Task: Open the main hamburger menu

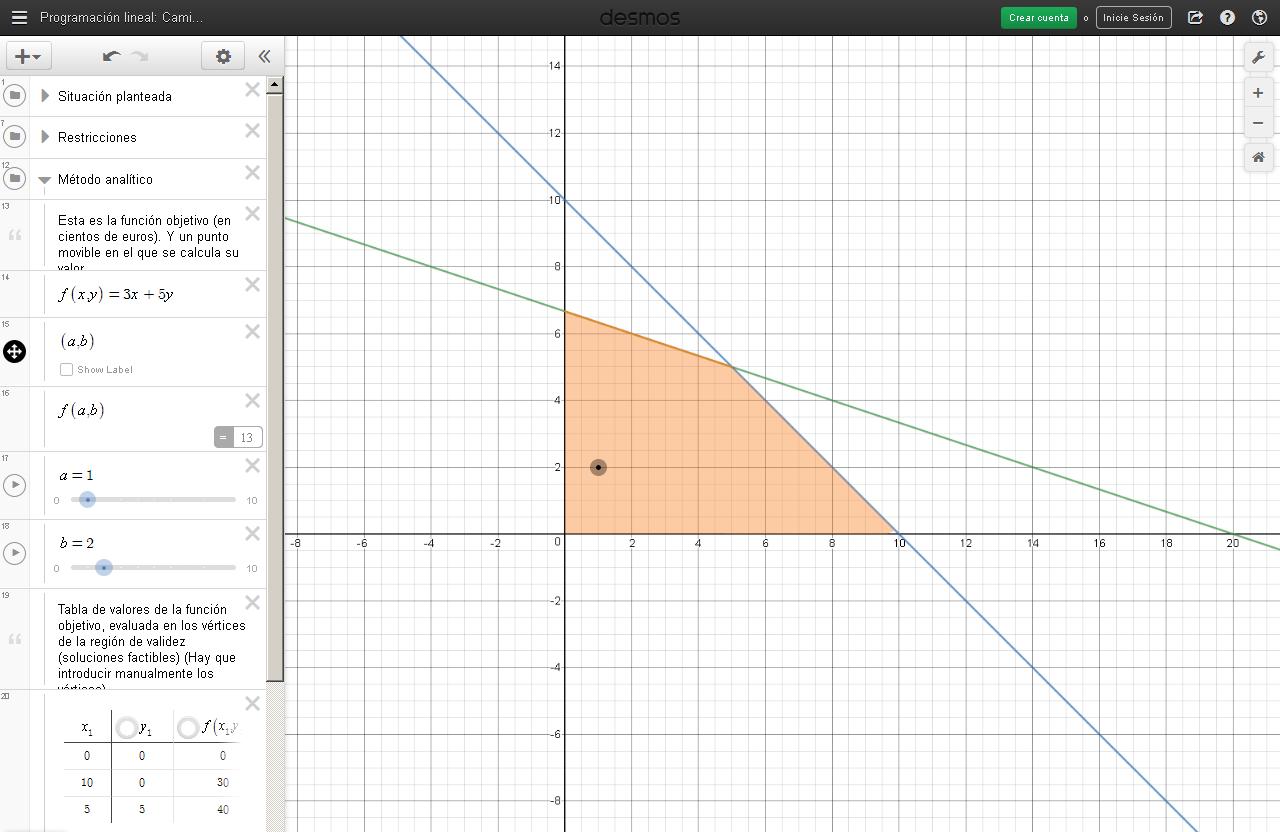Action: 20,17
